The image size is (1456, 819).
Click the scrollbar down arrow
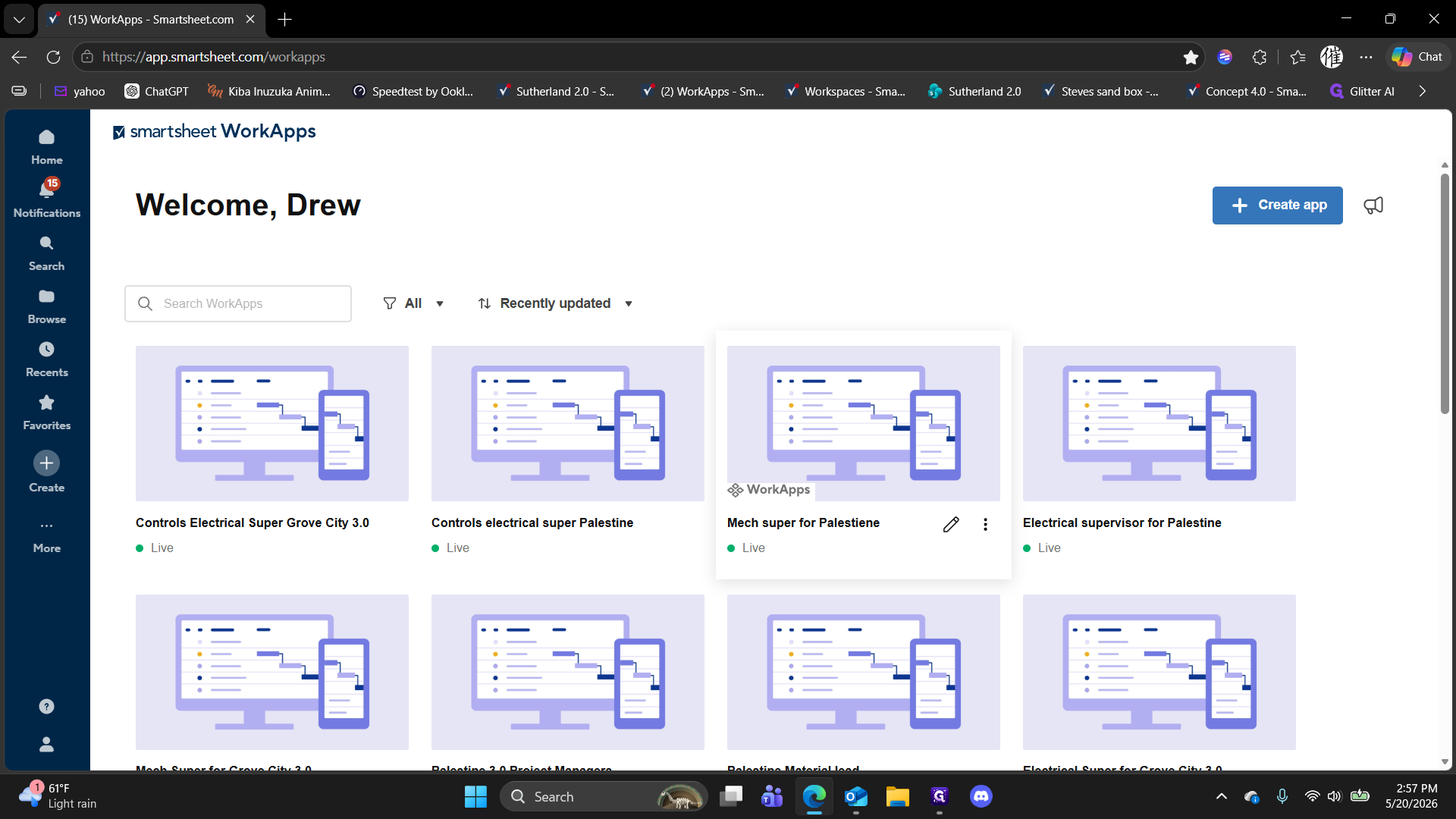(x=1445, y=762)
